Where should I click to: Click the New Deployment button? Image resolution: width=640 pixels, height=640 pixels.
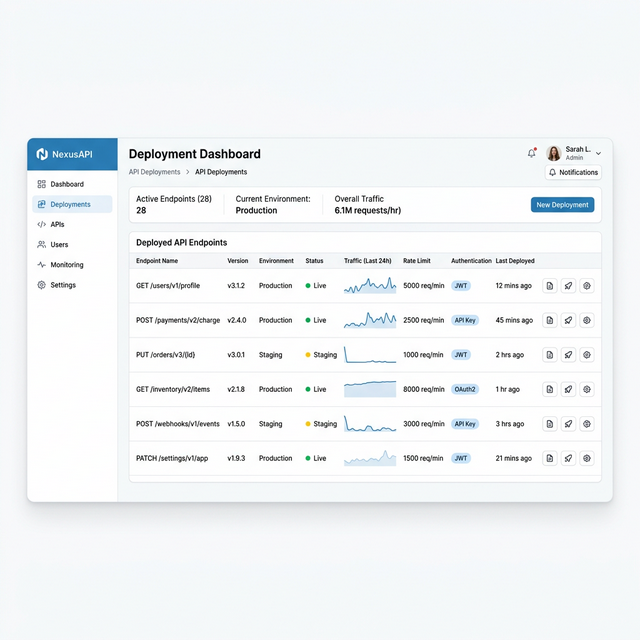pyautogui.click(x=562, y=205)
